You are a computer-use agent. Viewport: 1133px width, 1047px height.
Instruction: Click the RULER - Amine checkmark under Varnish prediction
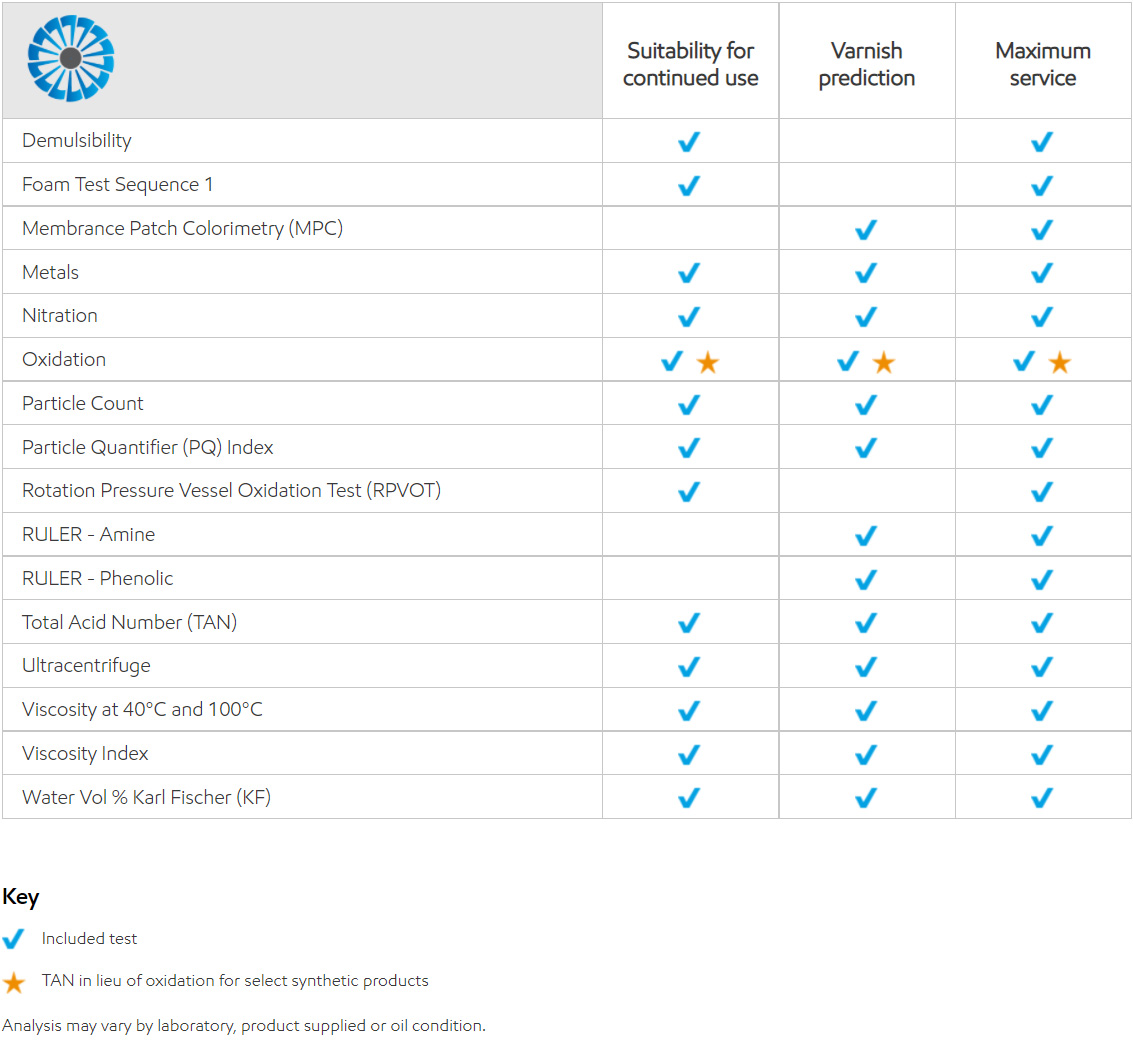click(866, 536)
